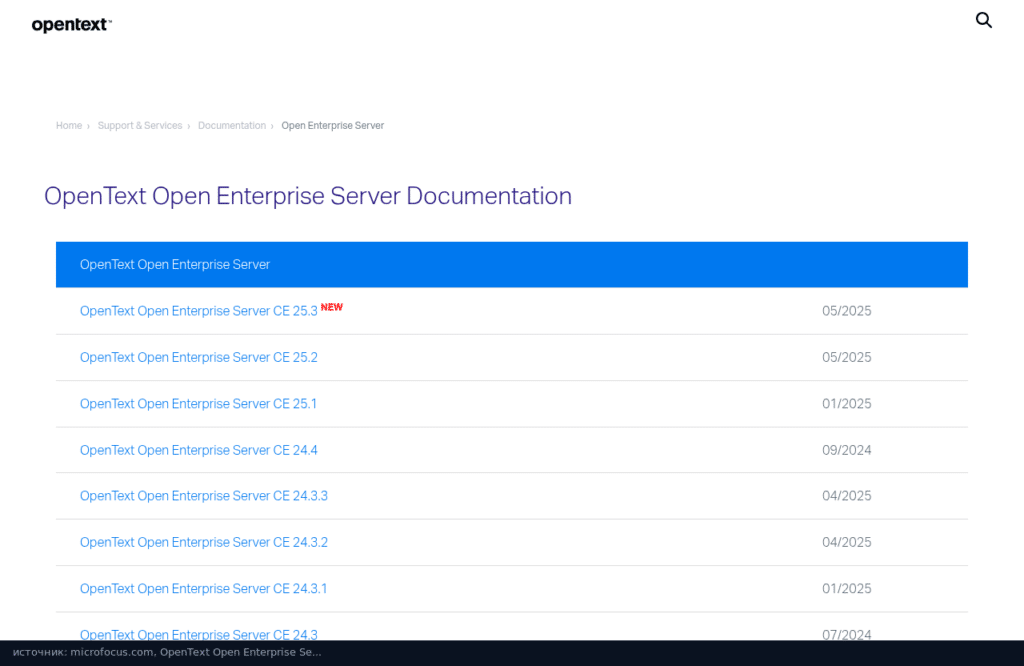Open Support & Services breadcrumb
The width and height of the screenshot is (1024, 666).
point(140,125)
